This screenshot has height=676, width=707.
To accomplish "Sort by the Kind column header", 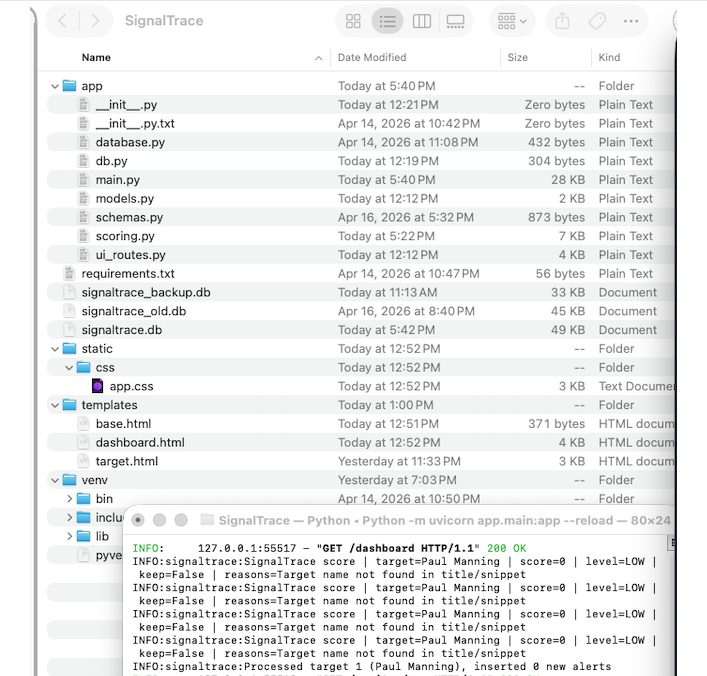I will 609,57.
